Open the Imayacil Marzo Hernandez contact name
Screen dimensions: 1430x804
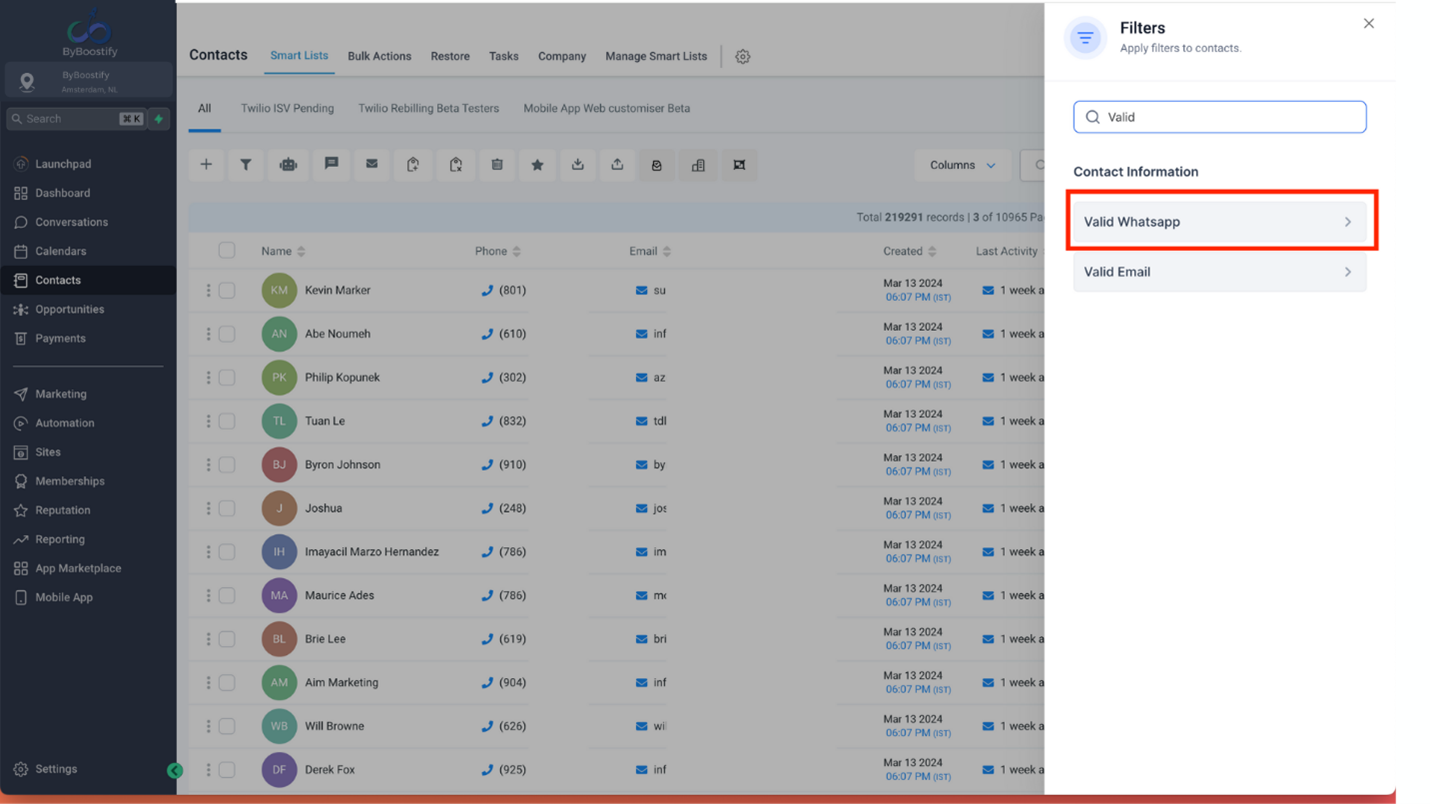tap(371, 552)
